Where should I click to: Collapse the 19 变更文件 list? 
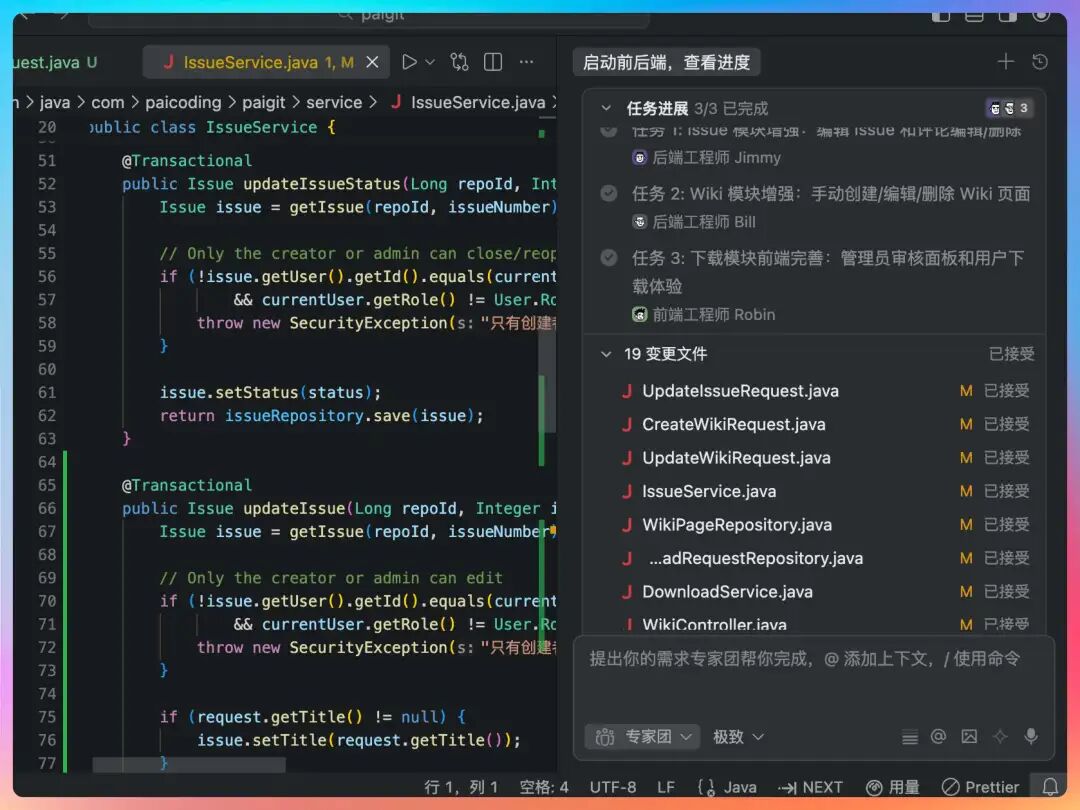(x=606, y=353)
